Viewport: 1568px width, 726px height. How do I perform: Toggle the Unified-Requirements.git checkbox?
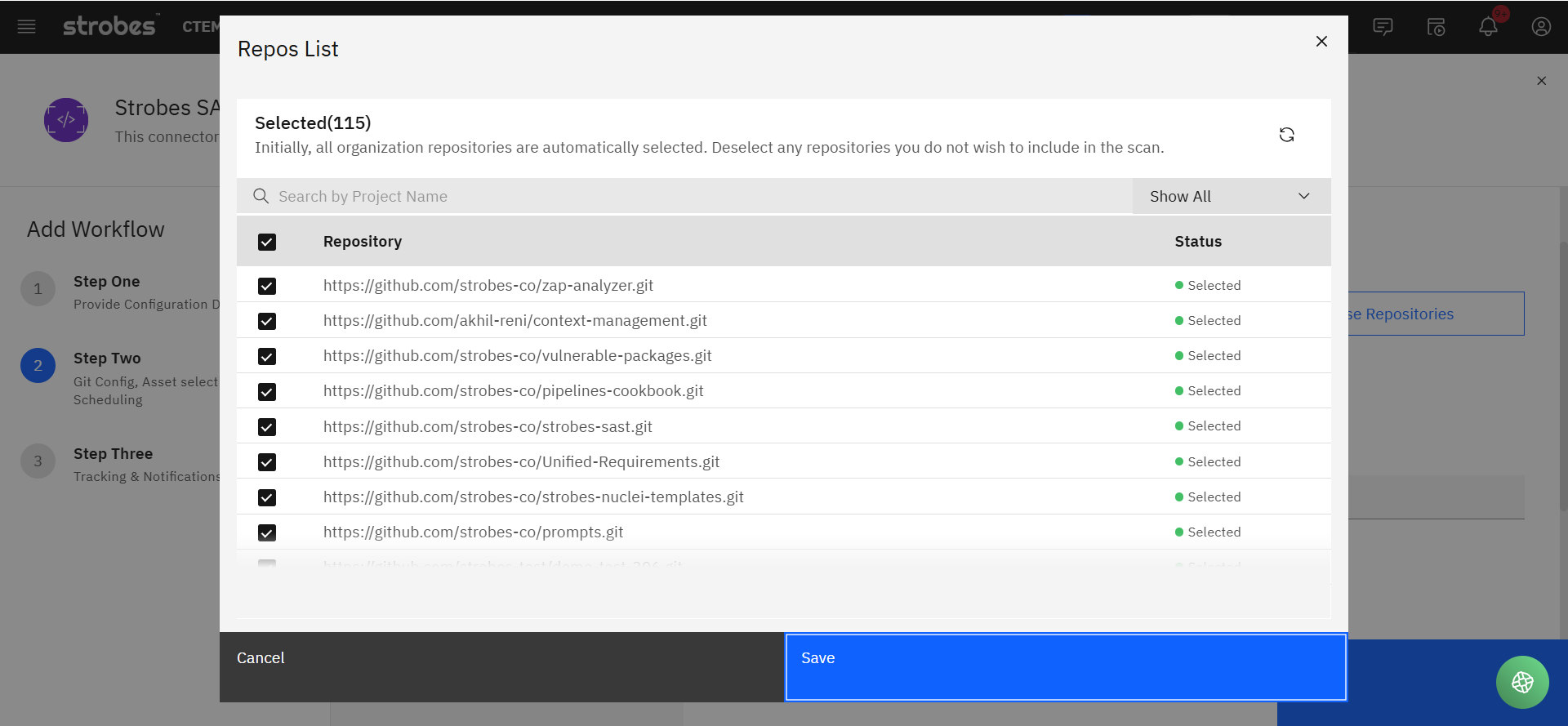pos(267,462)
